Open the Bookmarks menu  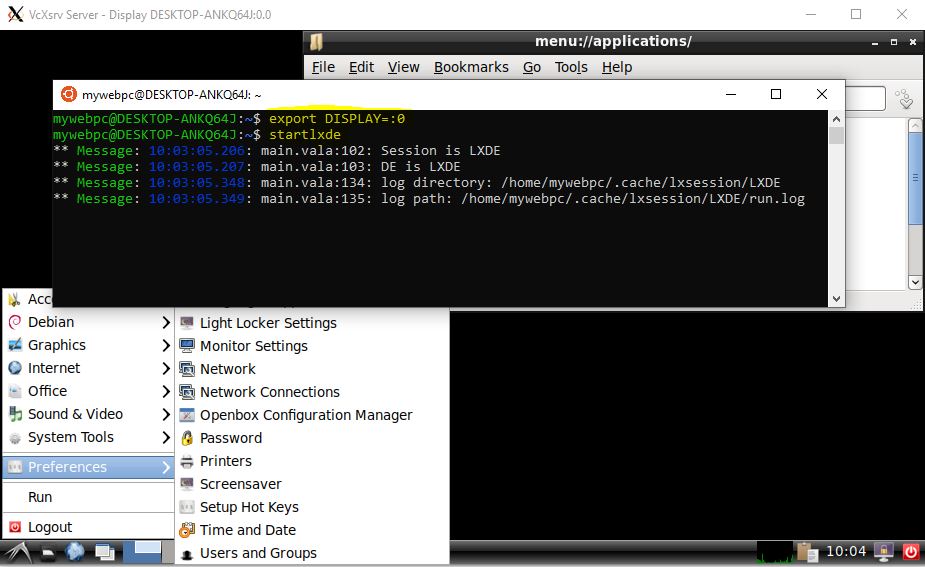coord(471,67)
